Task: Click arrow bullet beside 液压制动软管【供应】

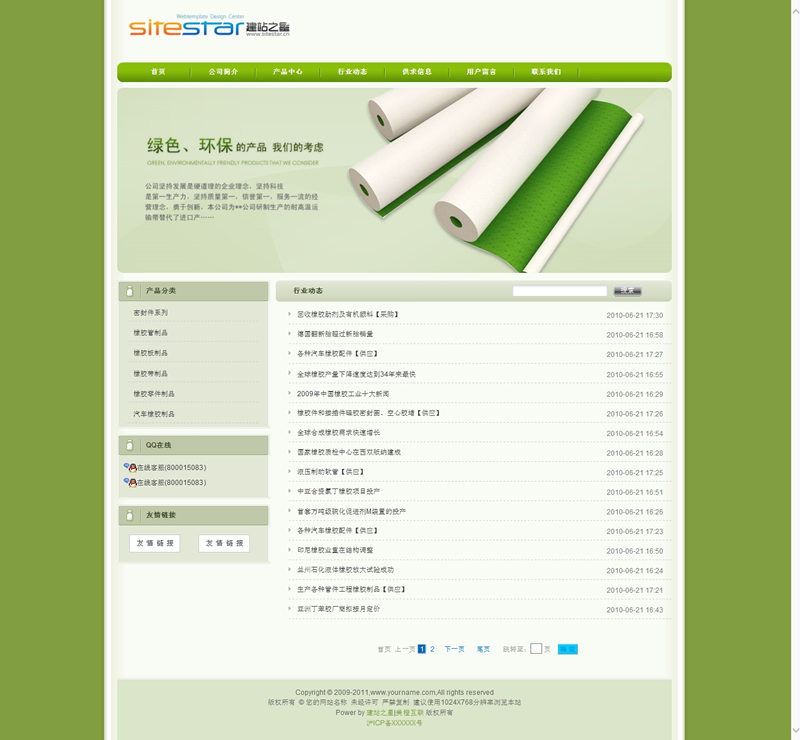Action: [290, 472]
